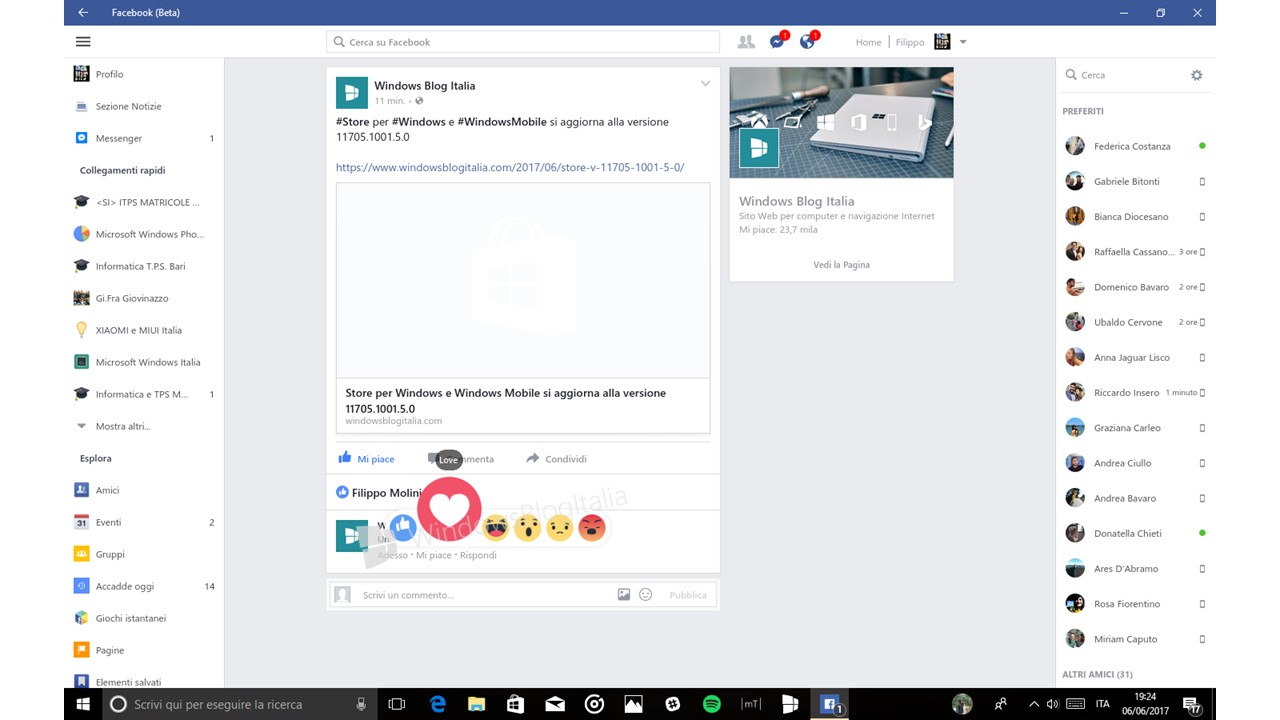Click Mi piace on the post
This screenshot has width=1280, height=720.
[x=366, y=458]
